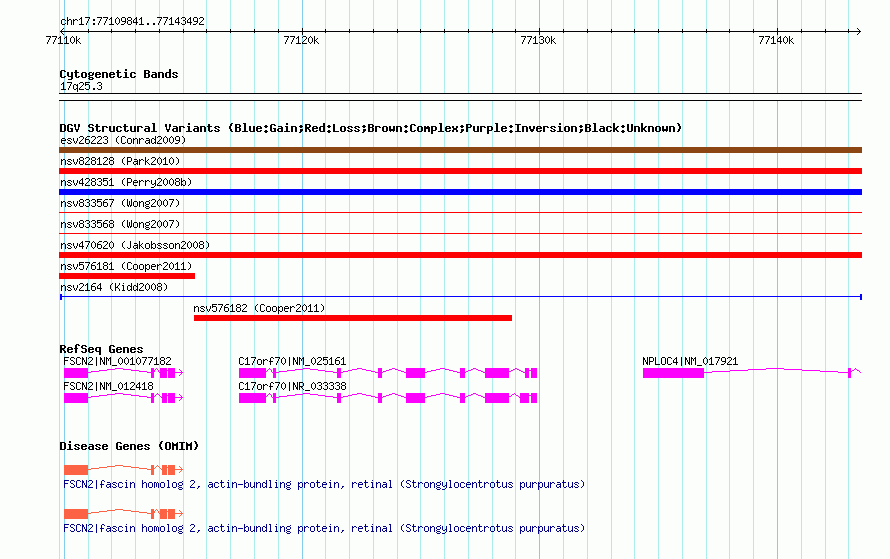890x559 pixels.
Task: Open the second FSCN2 fascin homolog 2 link
Action: tap(324, 528)
